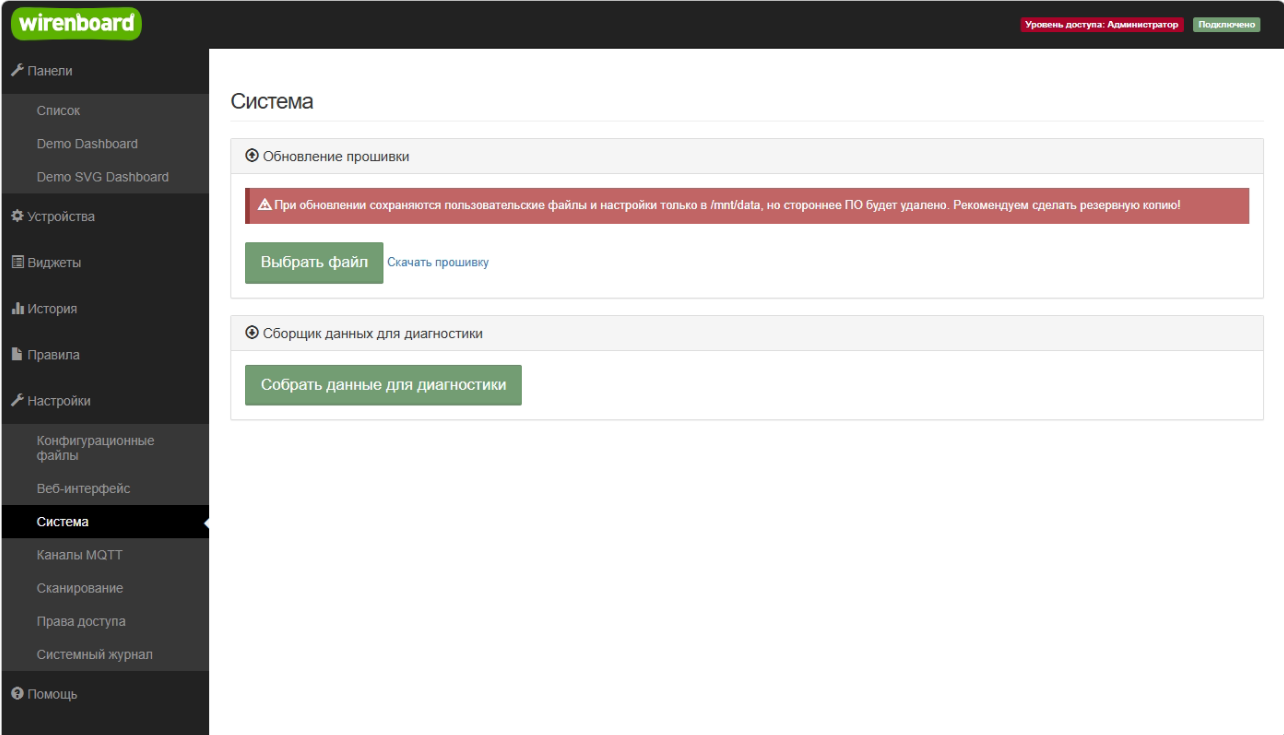Open Каналы MQTT page
The height and width of the screenshot is (735, 1284).
(79, 555)
